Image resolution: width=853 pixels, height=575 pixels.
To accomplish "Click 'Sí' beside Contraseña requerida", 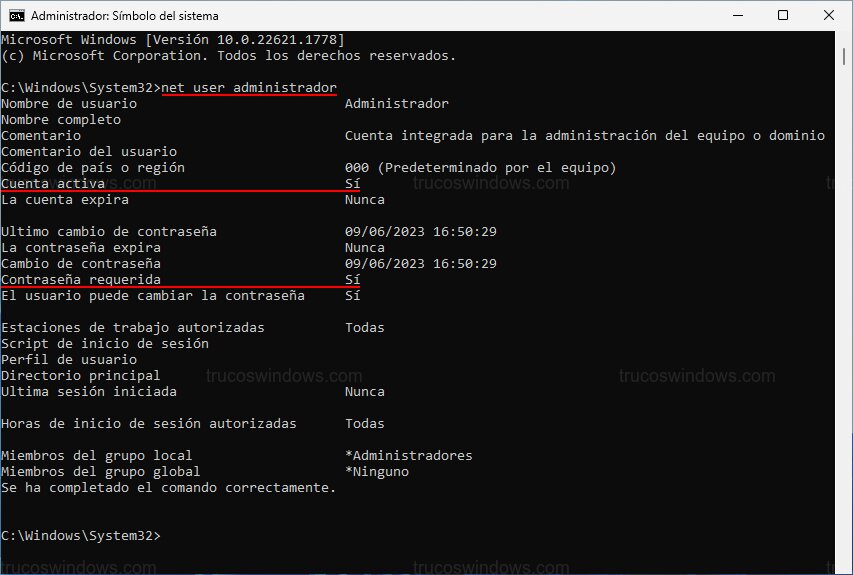I will pos(353,280).
